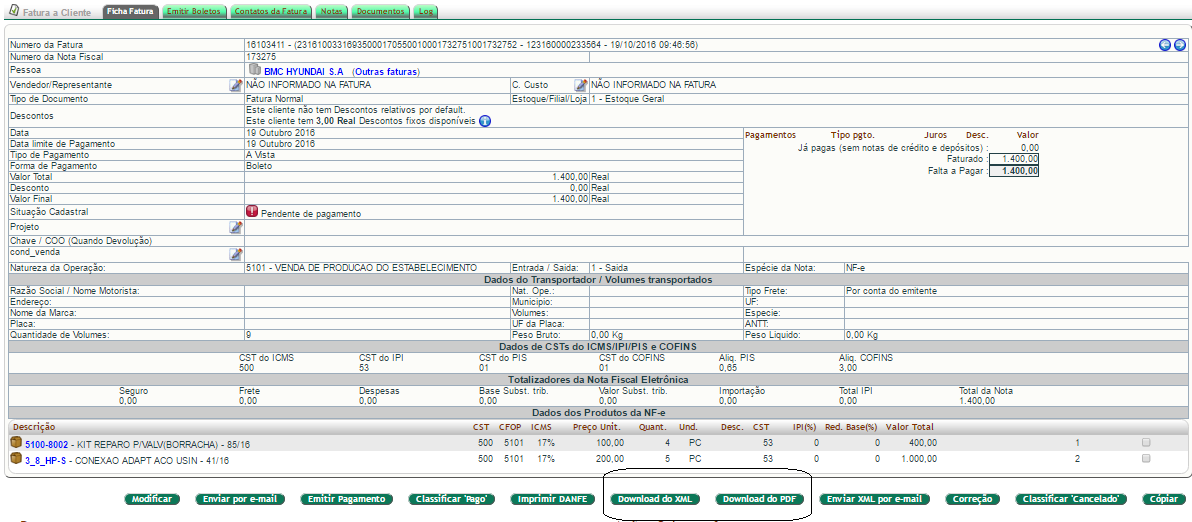Click the '5101 - VENDA DE PRODUCAO DO ESTABELECIMENTO' text
This screenshot has height=522, width=1192.
tap(362, 267)
